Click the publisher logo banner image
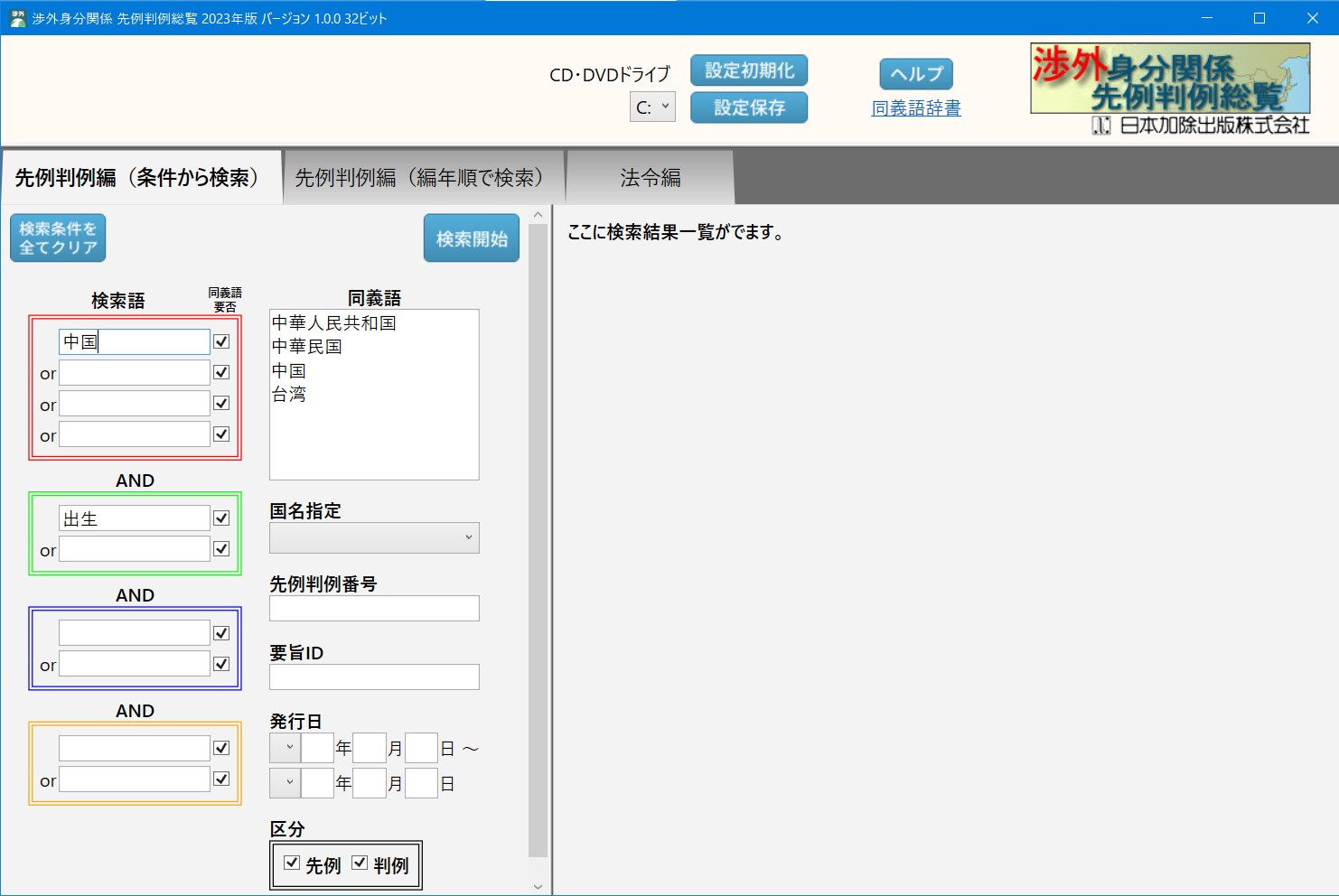The image size is (1339, 896). 1170,89
